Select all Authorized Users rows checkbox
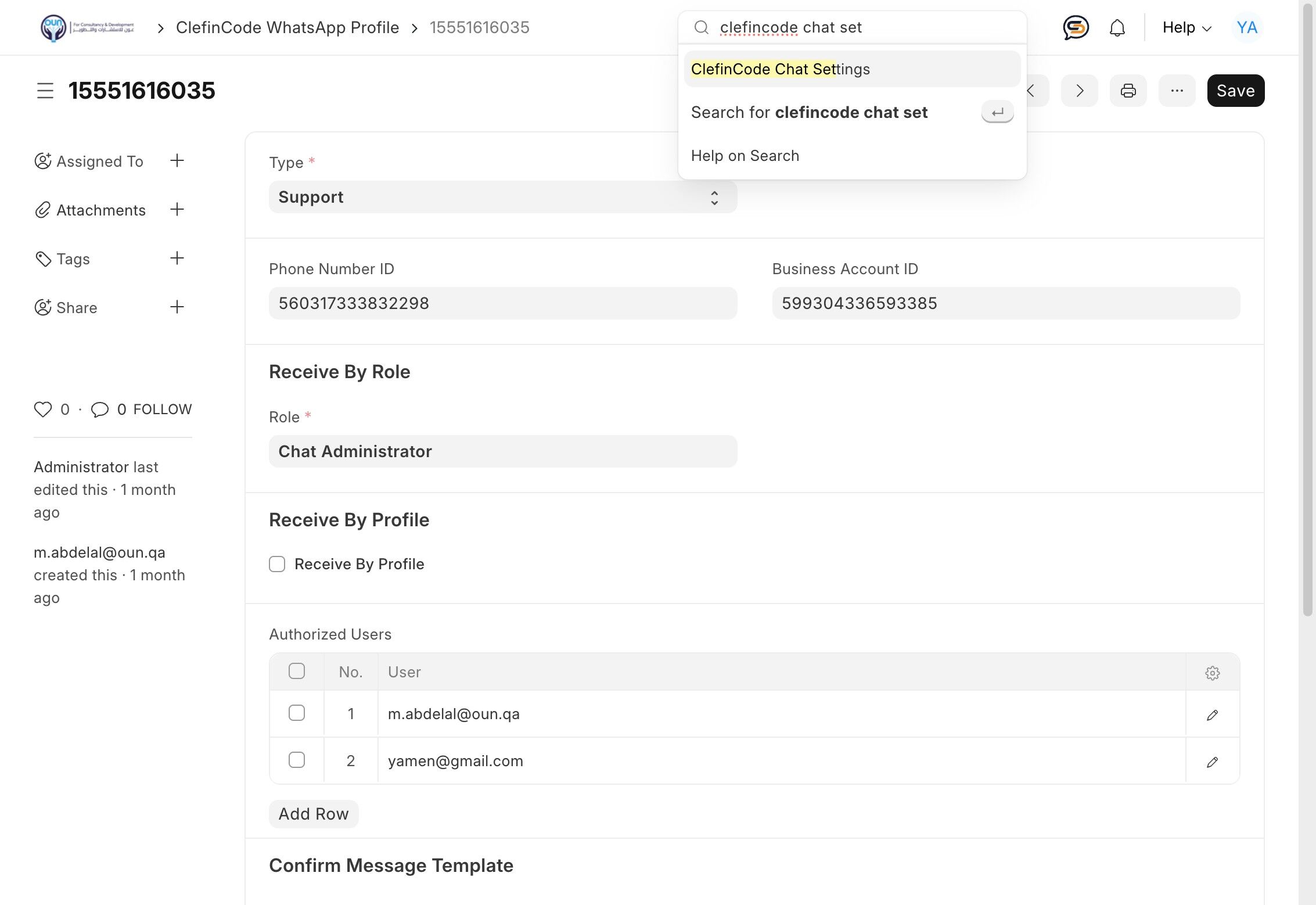 (x=297, y=671)
